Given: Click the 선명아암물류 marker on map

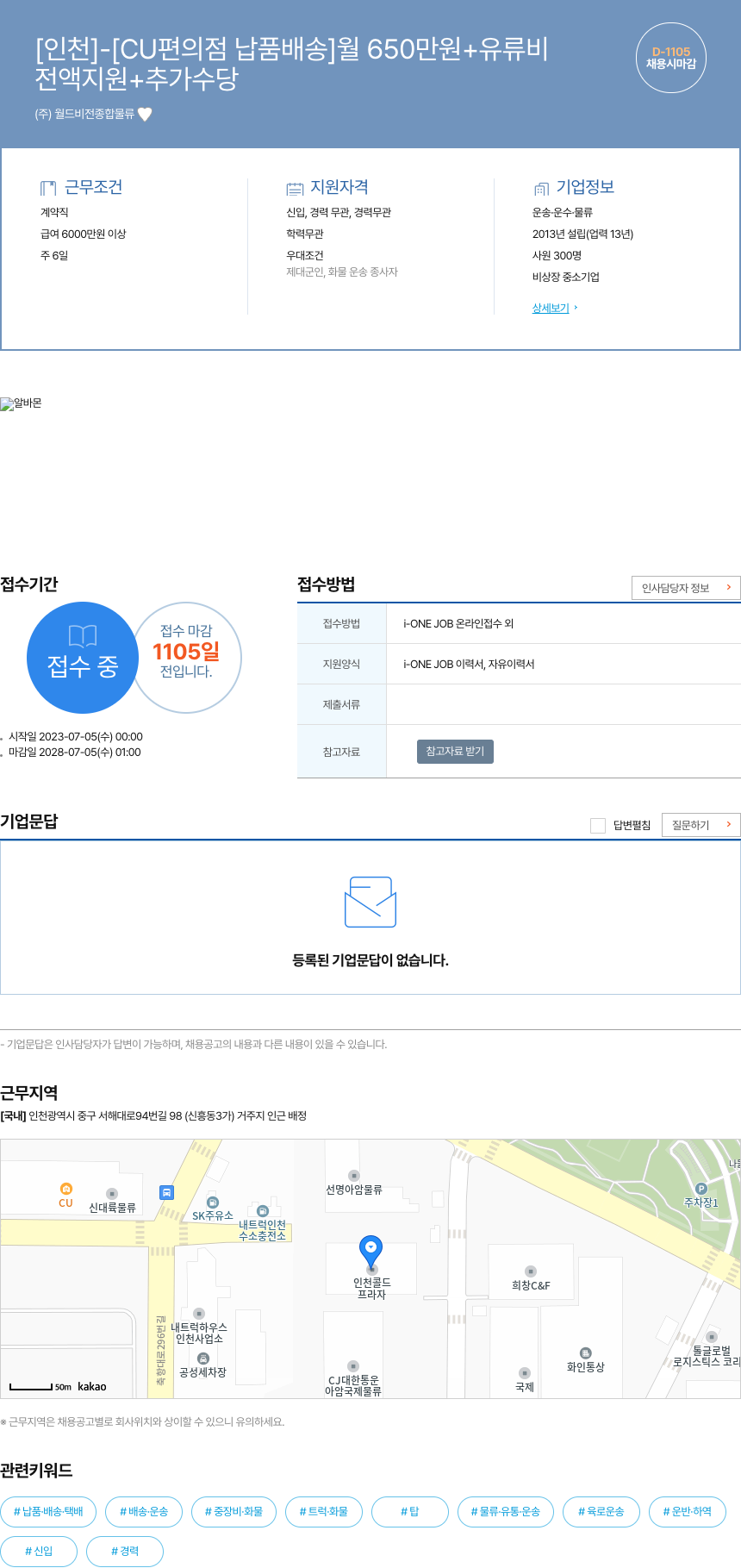Looking at the screenshot, I should pos(353,1176).
